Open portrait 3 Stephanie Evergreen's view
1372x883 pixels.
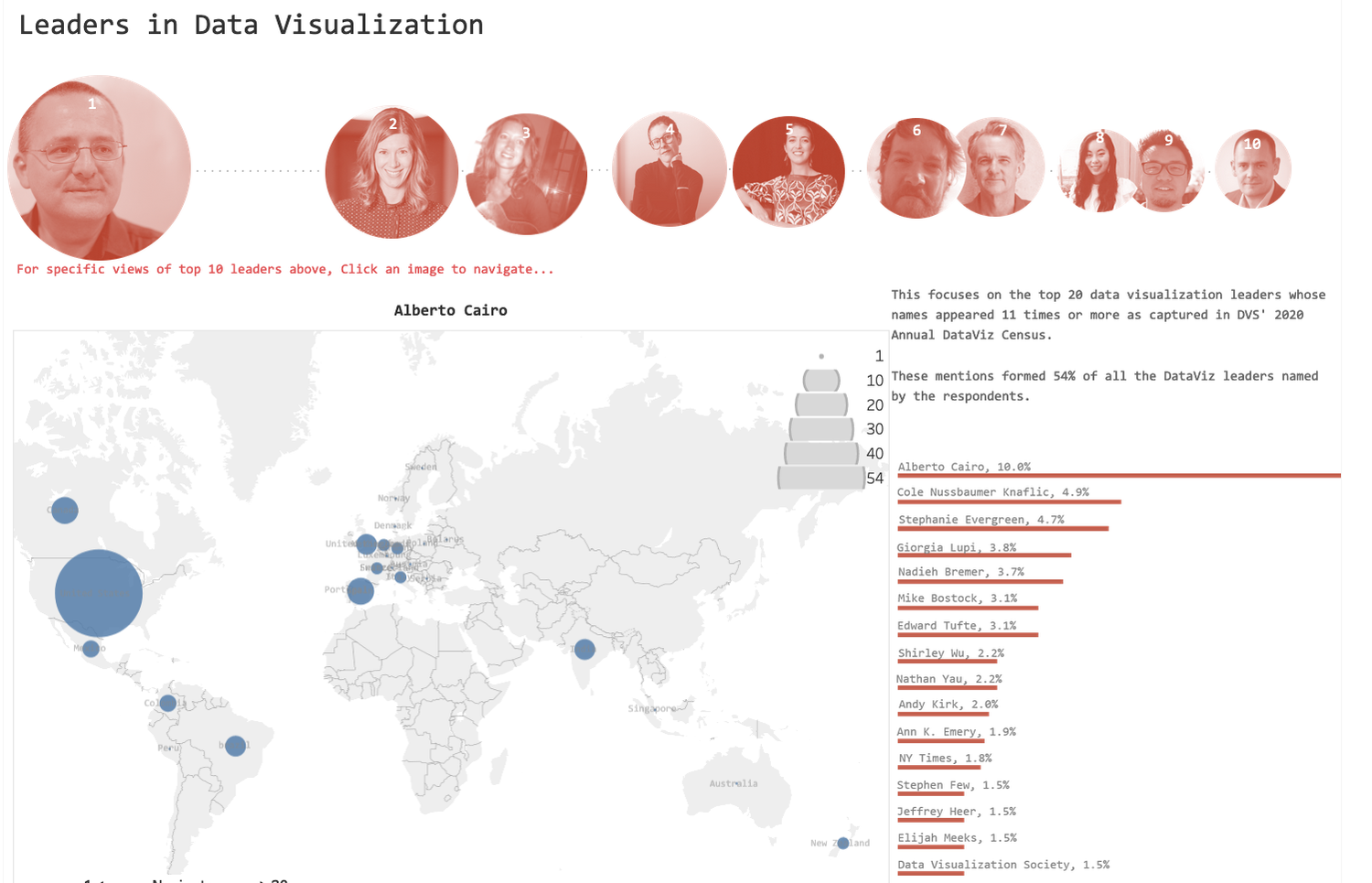[x=527, y=173]
